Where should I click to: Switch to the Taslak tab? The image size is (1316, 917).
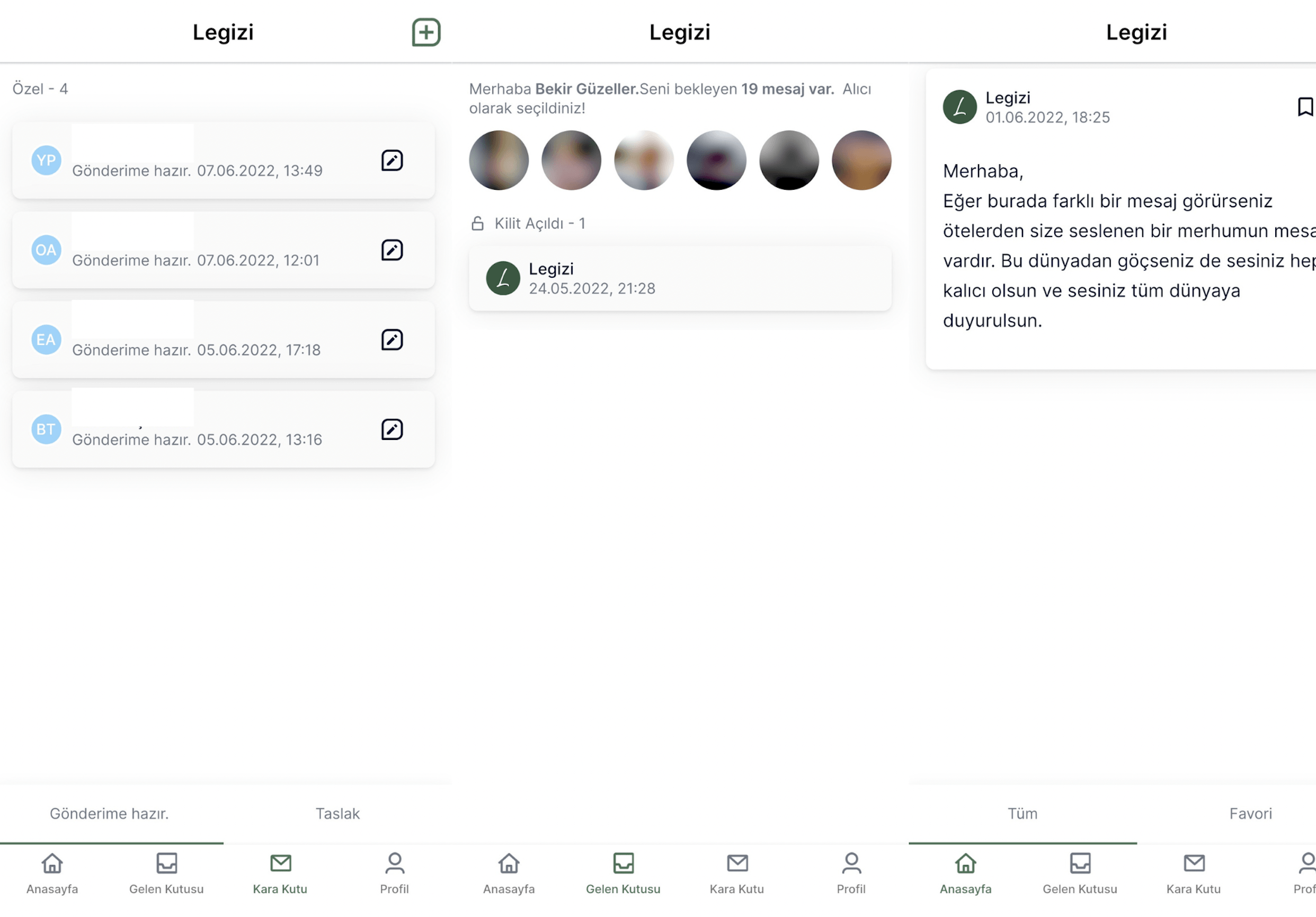337,813
